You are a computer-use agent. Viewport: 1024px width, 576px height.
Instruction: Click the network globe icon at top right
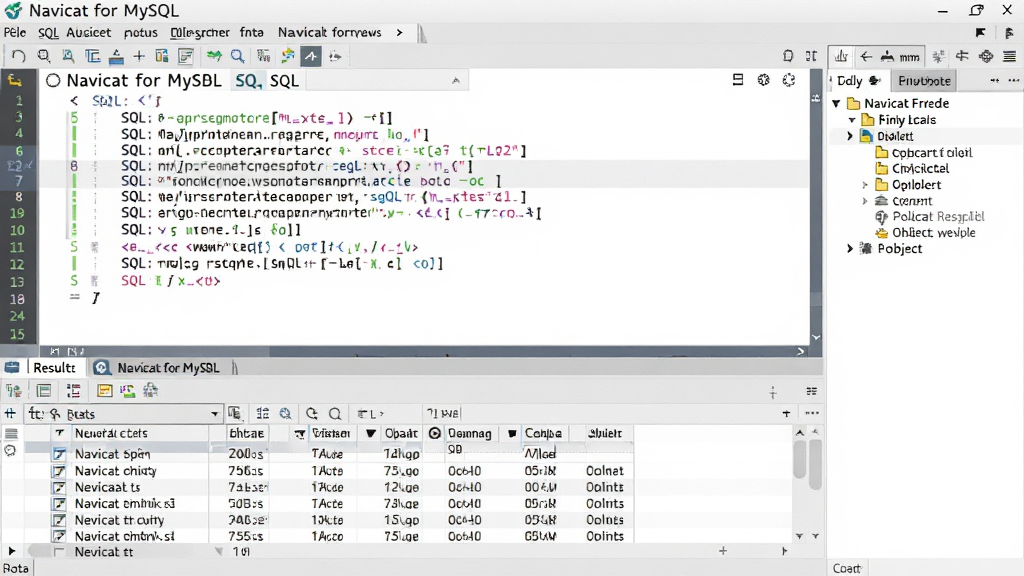(x=986, y=57)
